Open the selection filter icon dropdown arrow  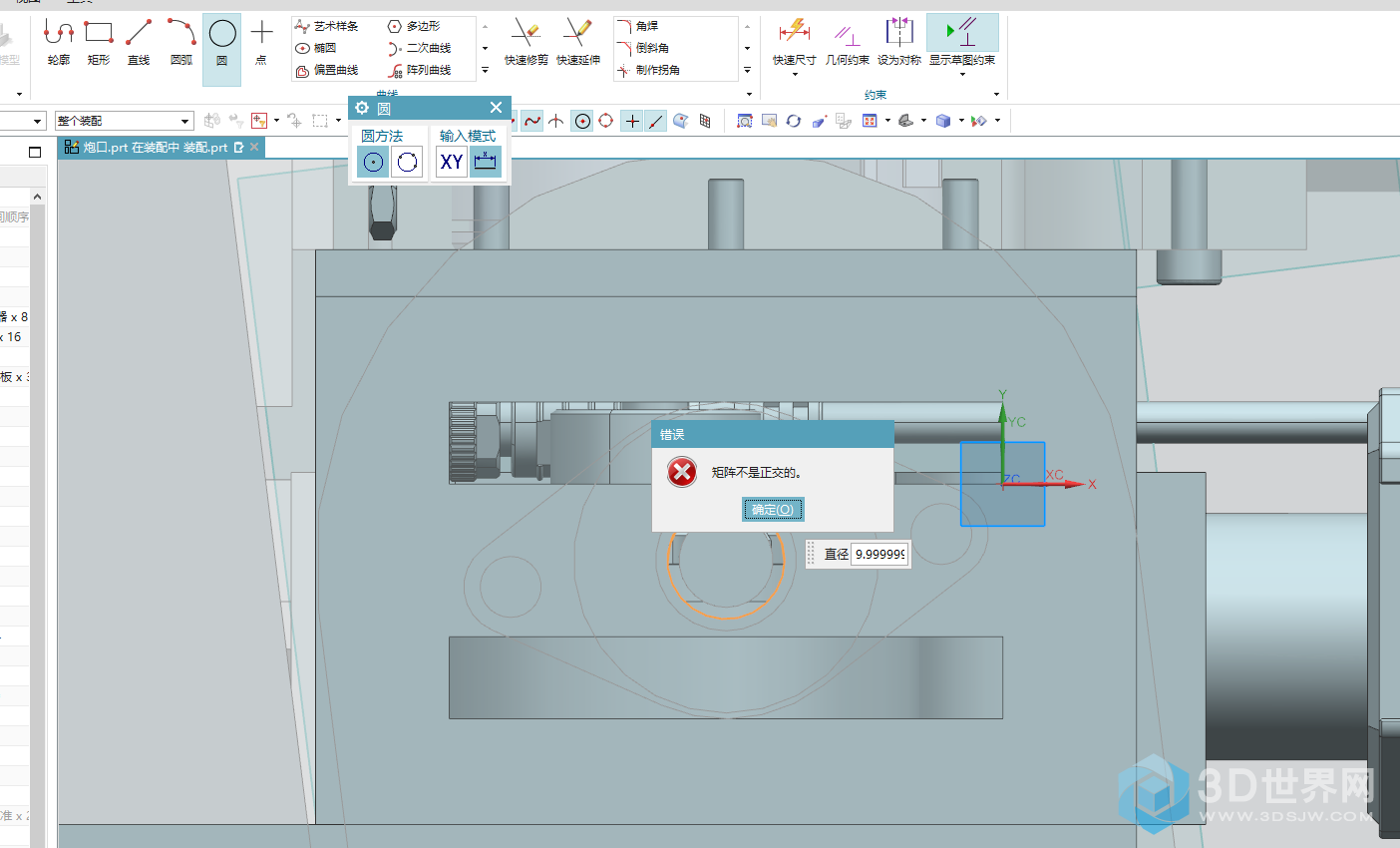click(x=276, y=121)
